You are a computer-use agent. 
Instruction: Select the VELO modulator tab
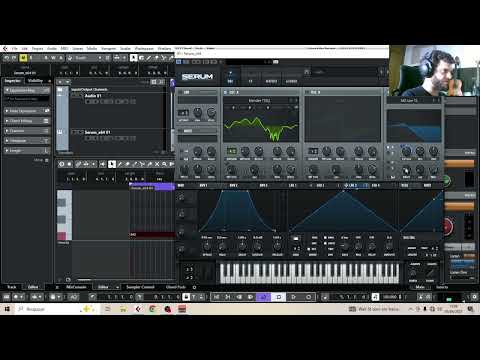(x=405, y=185)
